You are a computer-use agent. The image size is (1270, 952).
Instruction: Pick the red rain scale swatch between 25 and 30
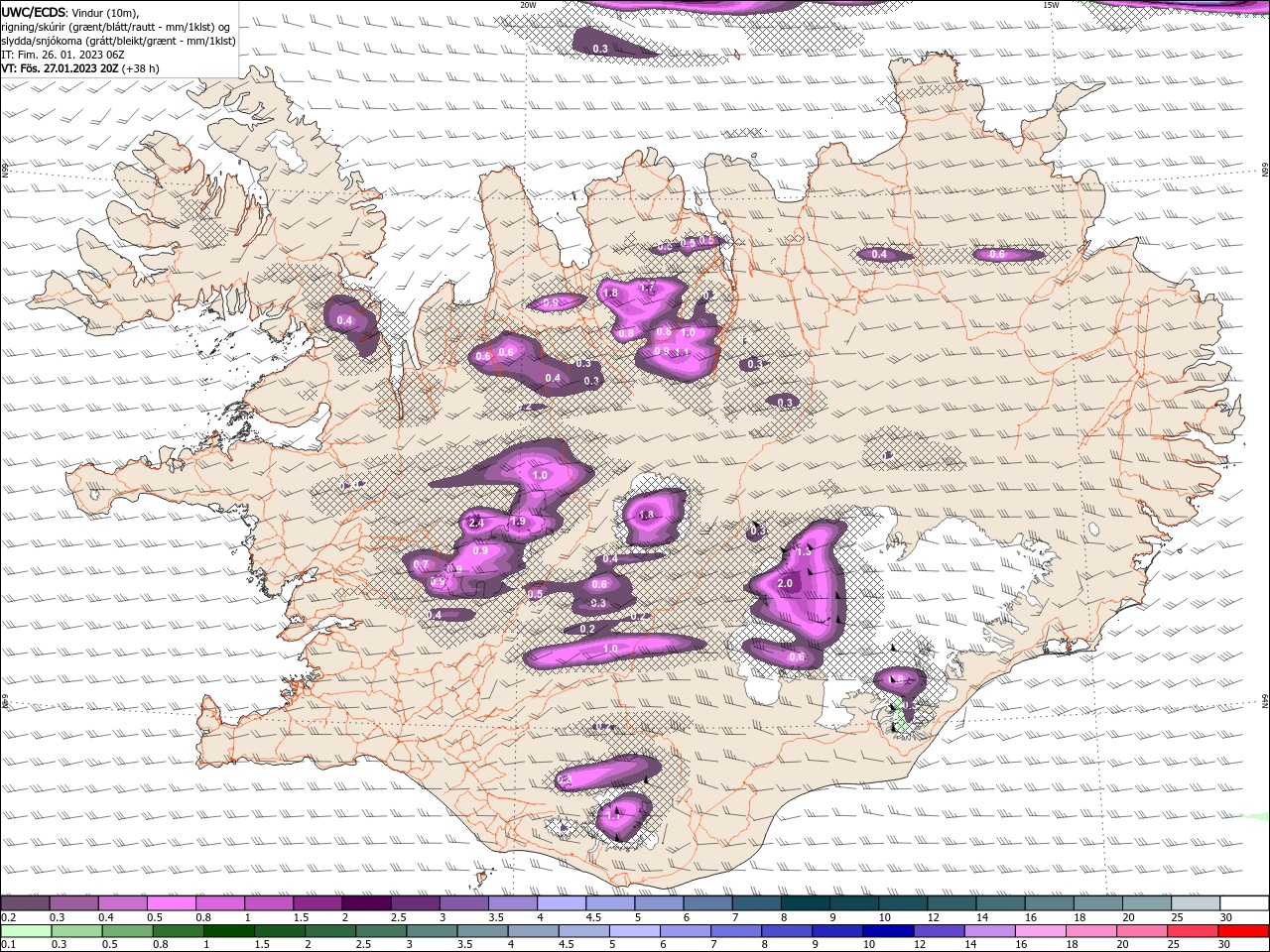pos(1194,931)
